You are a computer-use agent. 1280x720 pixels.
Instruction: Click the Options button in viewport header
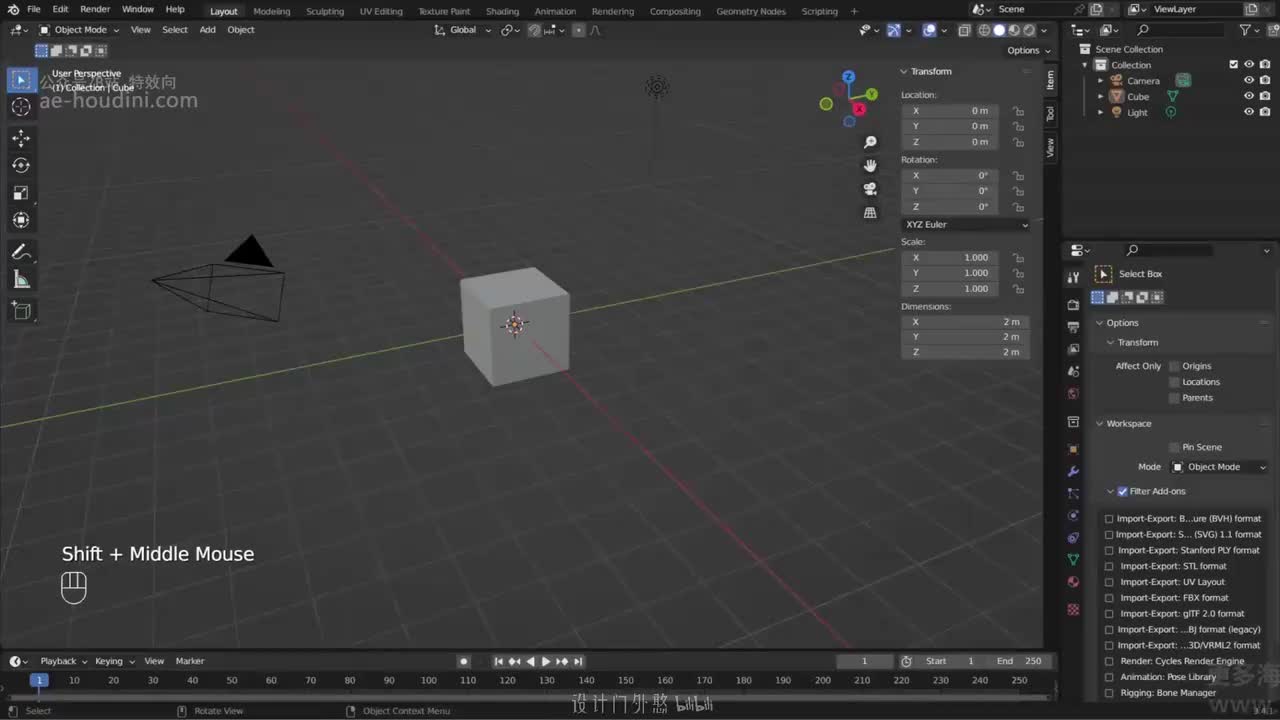1028,51
